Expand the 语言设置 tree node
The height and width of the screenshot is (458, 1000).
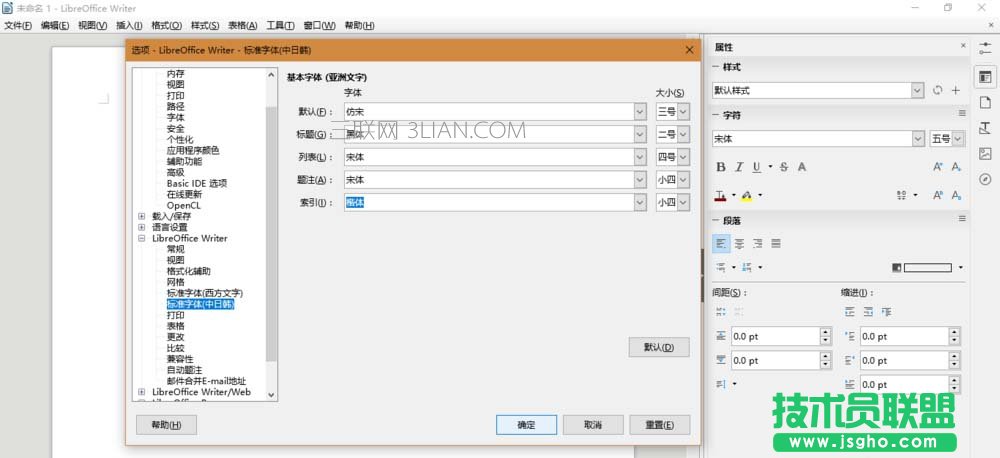142,227
